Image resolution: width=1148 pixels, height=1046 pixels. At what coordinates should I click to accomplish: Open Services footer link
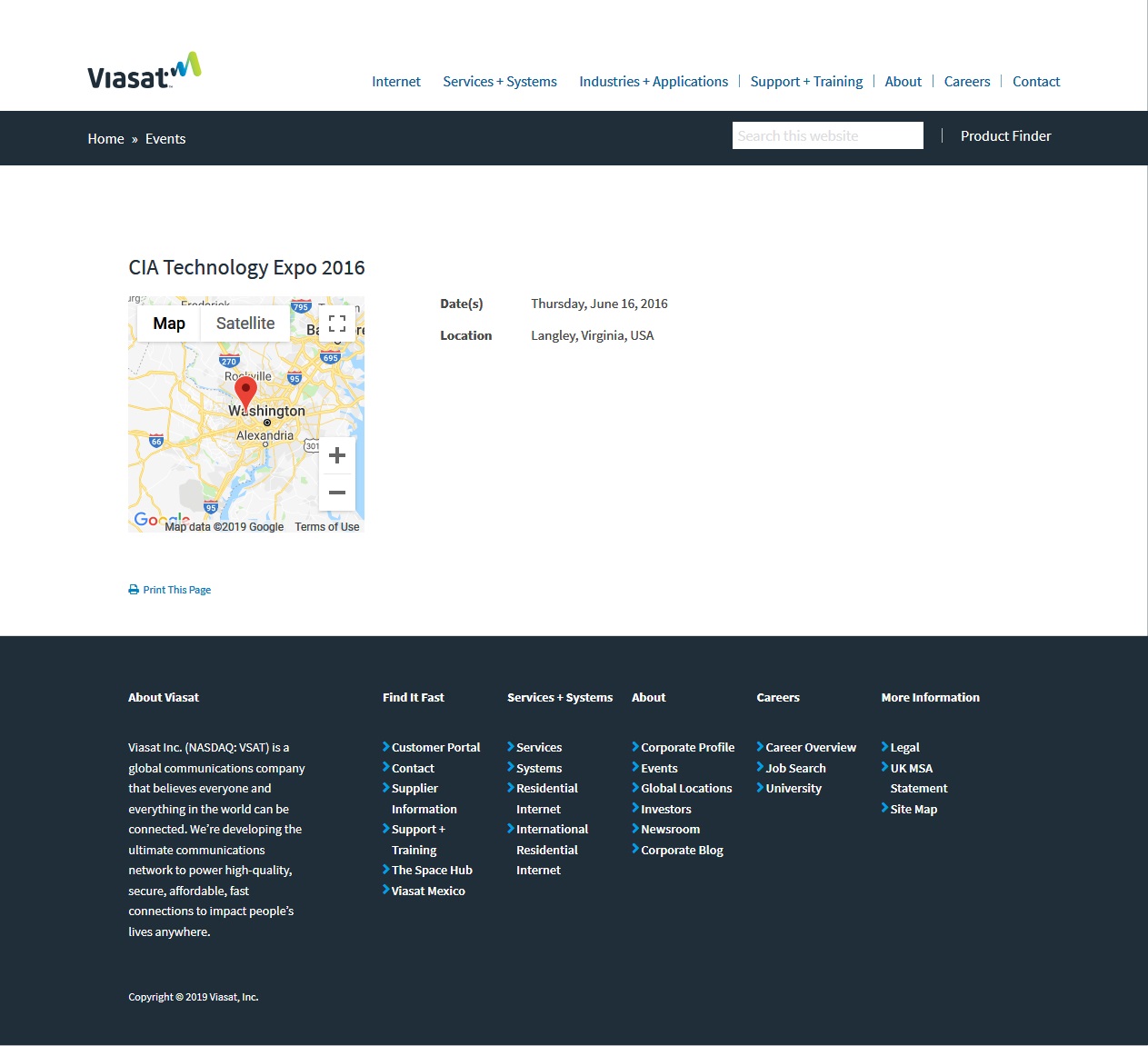(x=539, y=748)
